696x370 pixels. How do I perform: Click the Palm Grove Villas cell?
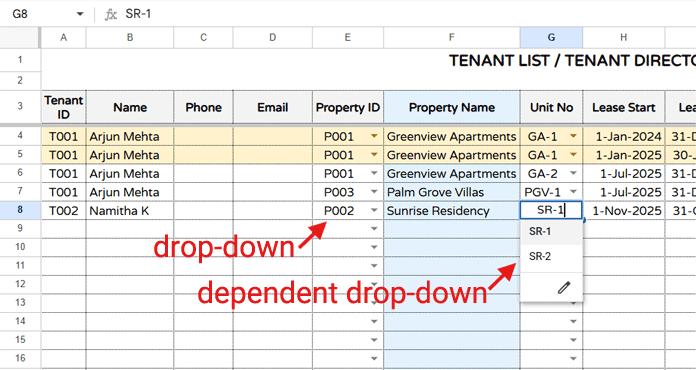point(451,192)
